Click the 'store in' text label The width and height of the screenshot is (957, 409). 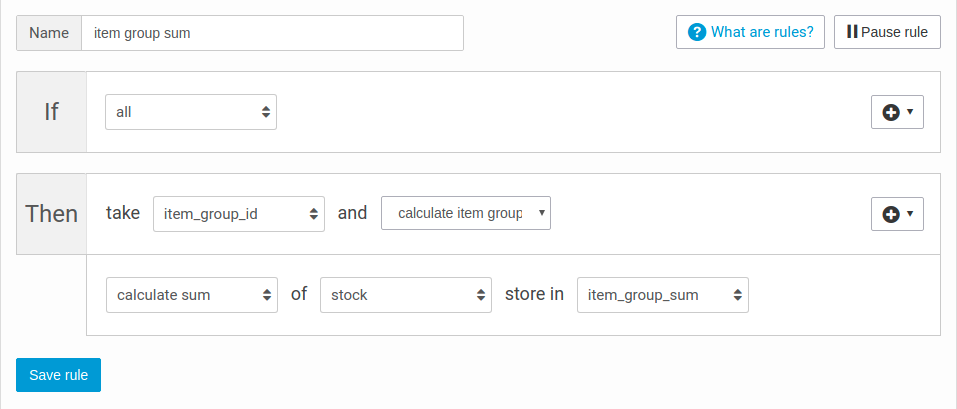[534, 295]
